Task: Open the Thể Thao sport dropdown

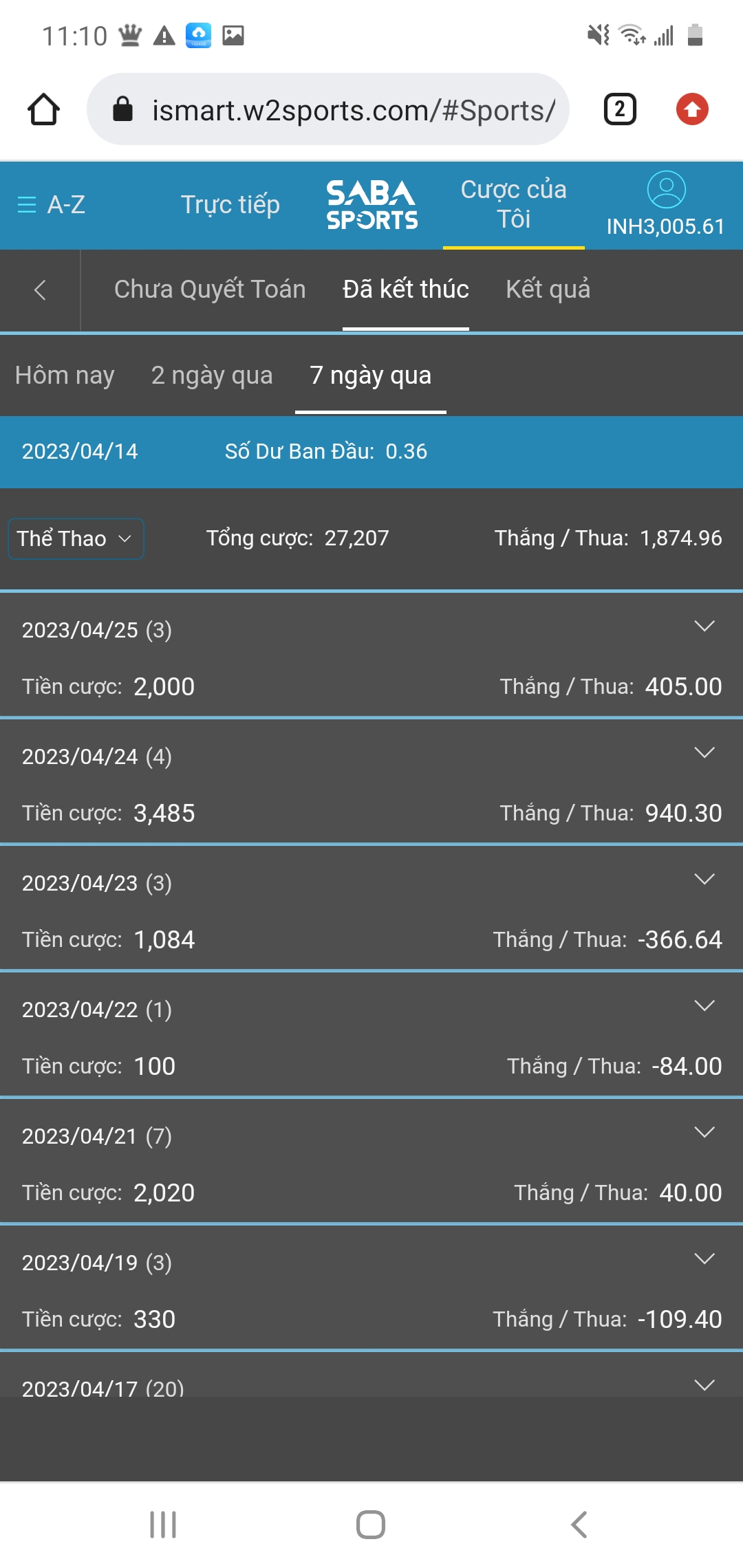Action: coord(75,538)
